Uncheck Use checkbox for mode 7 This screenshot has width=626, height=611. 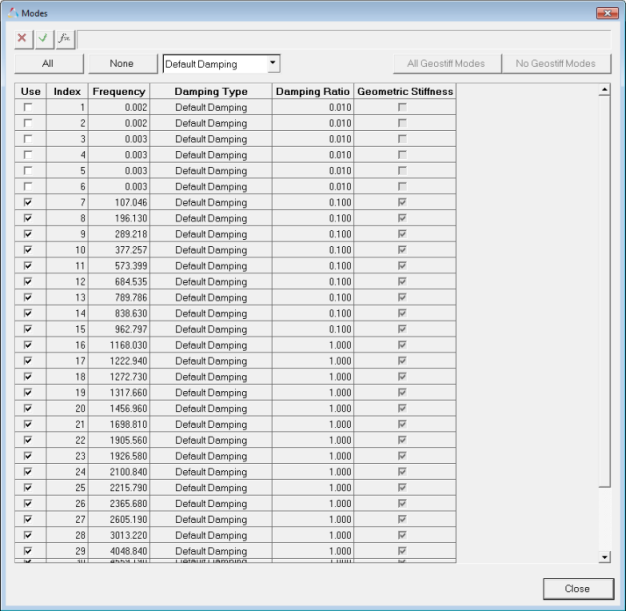point(28,202)
